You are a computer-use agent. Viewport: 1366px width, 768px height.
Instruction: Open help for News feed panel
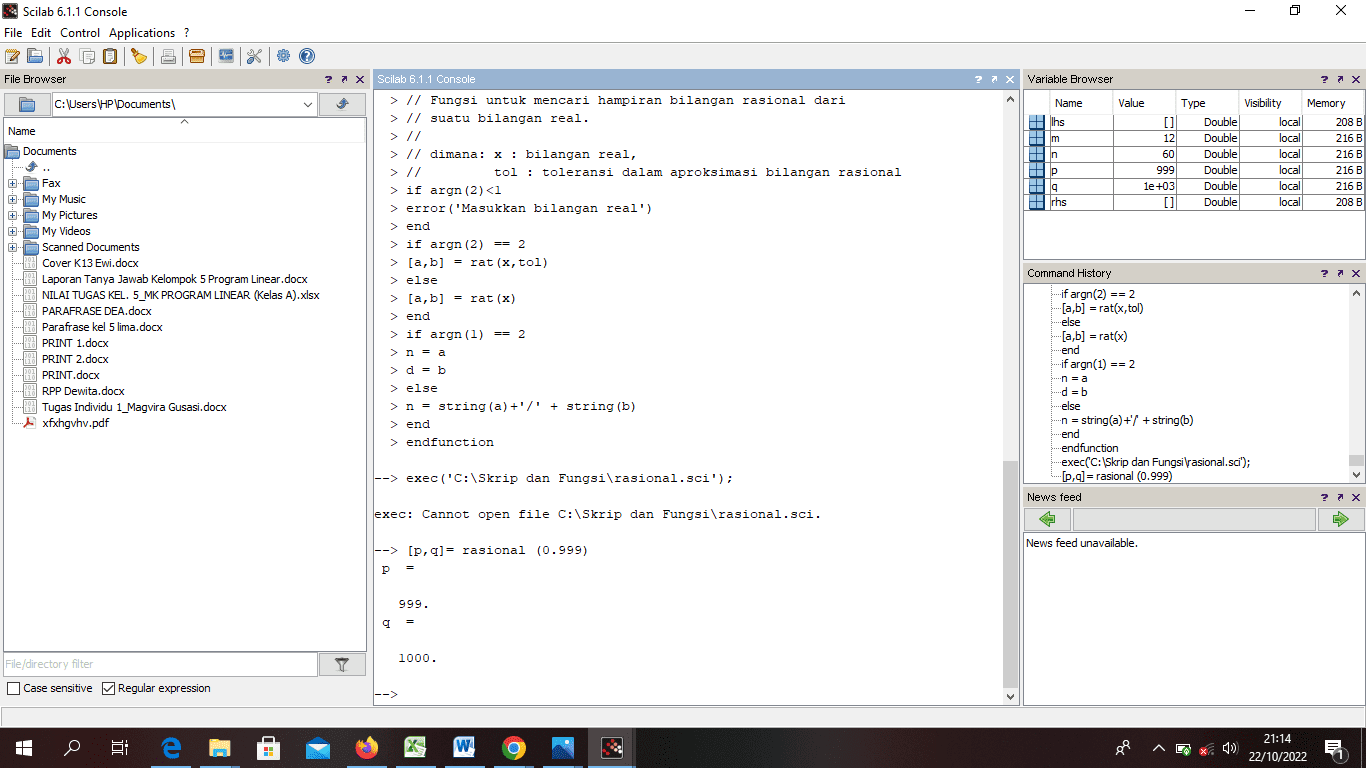click(x=1324, y=497)
